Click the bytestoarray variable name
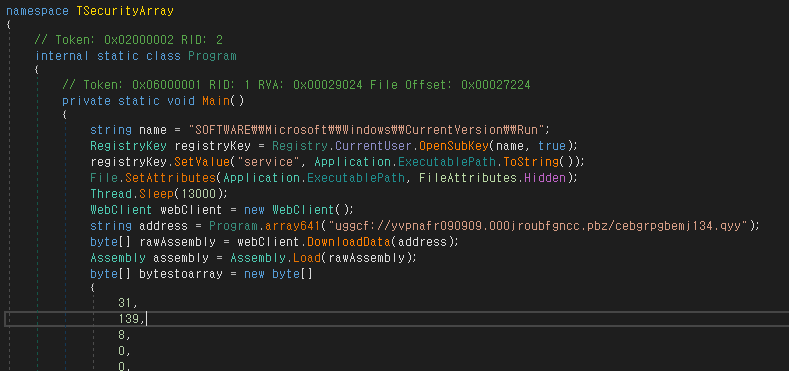This screenshot has height=371, width=789. tap(181, 274)
